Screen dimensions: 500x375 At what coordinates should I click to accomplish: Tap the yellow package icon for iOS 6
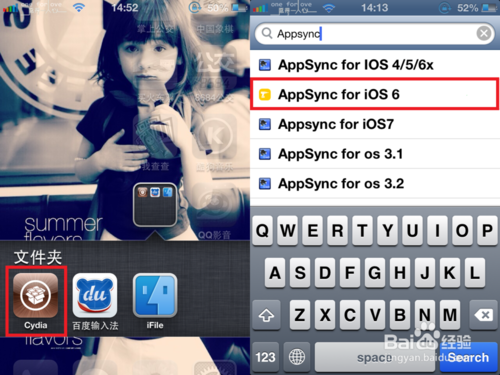(x=265, y=95)
